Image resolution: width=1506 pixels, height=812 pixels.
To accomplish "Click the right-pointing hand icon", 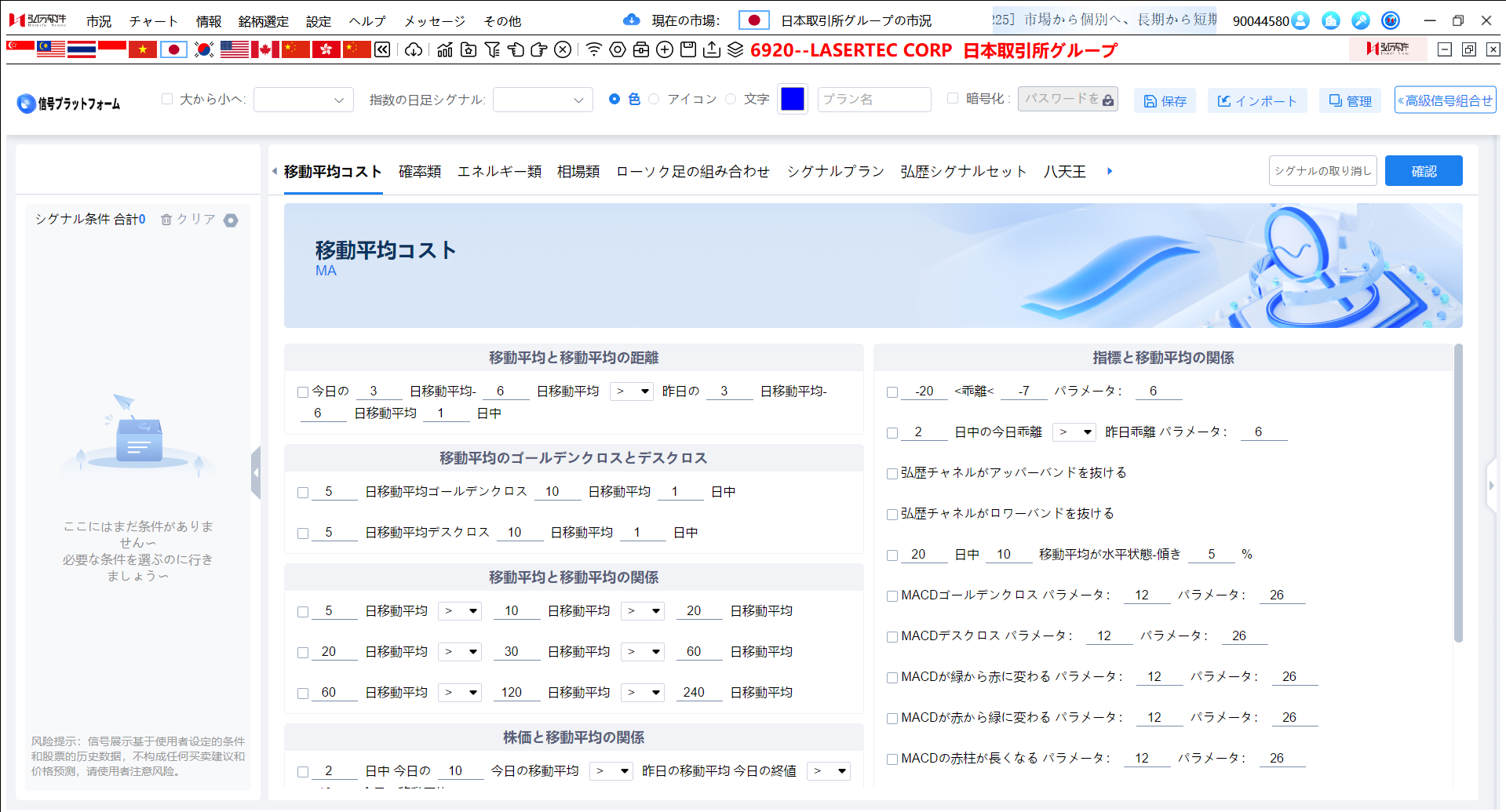I will [x=539, y=50].
